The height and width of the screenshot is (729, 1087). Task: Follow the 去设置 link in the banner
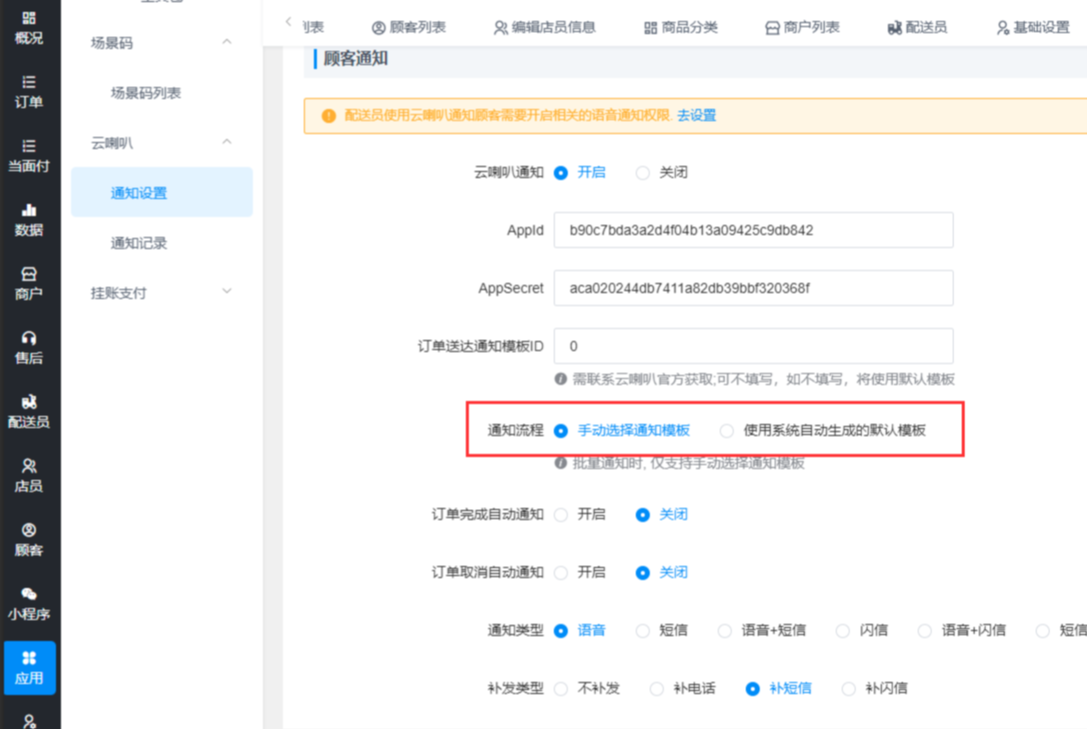tap(696, 115)
